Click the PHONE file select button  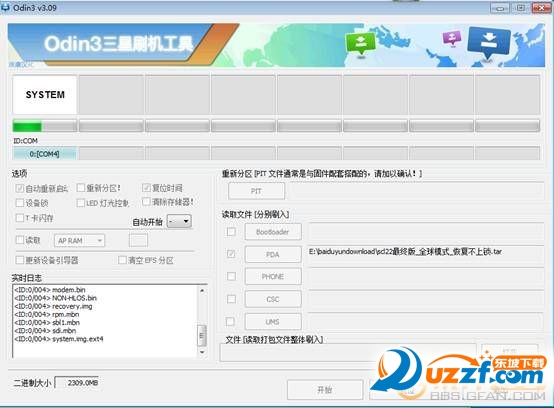pyautogui.click(x=273, y=276)
